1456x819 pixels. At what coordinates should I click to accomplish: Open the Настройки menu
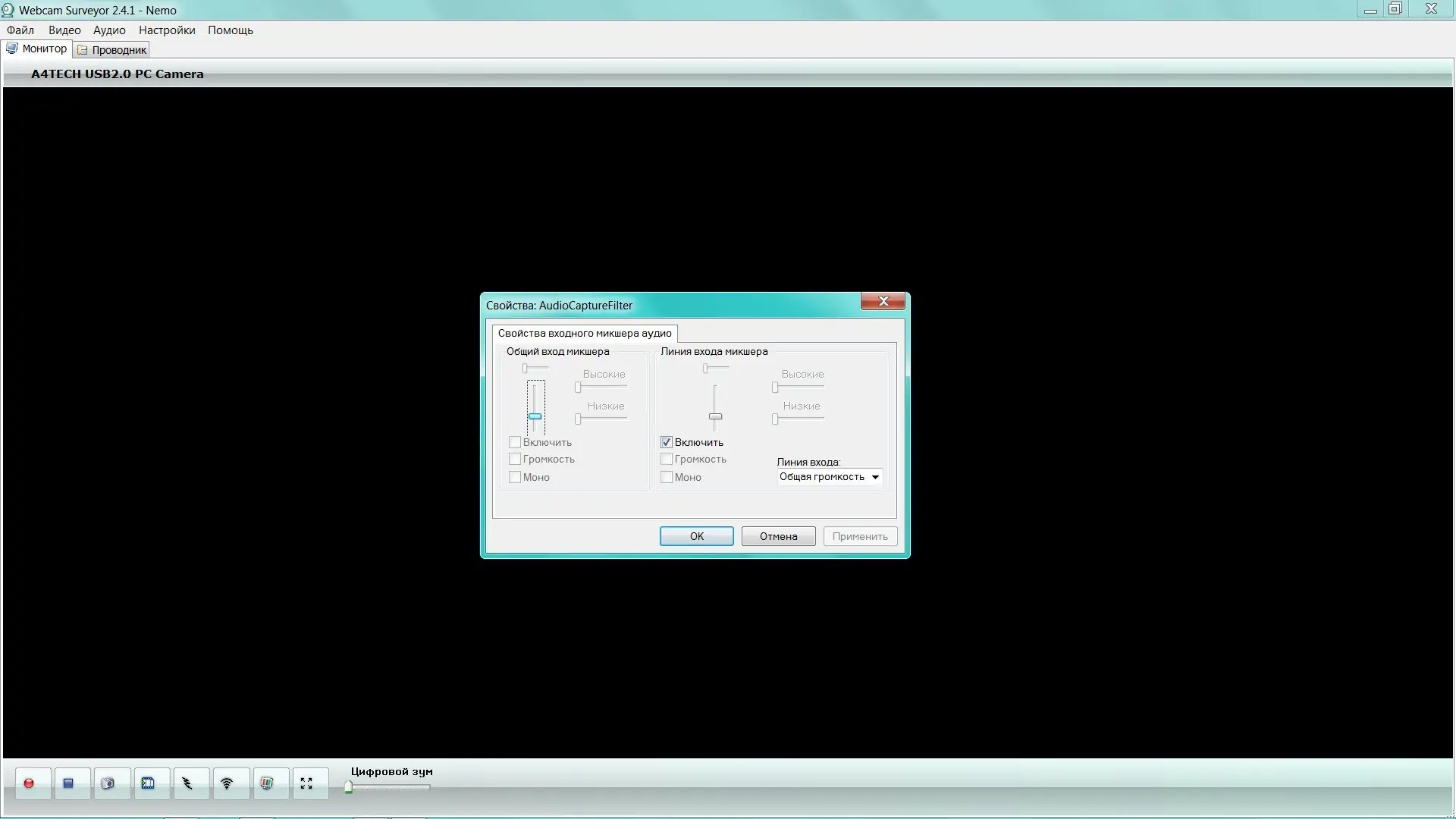pyautogui.click(x=167, y=30)
